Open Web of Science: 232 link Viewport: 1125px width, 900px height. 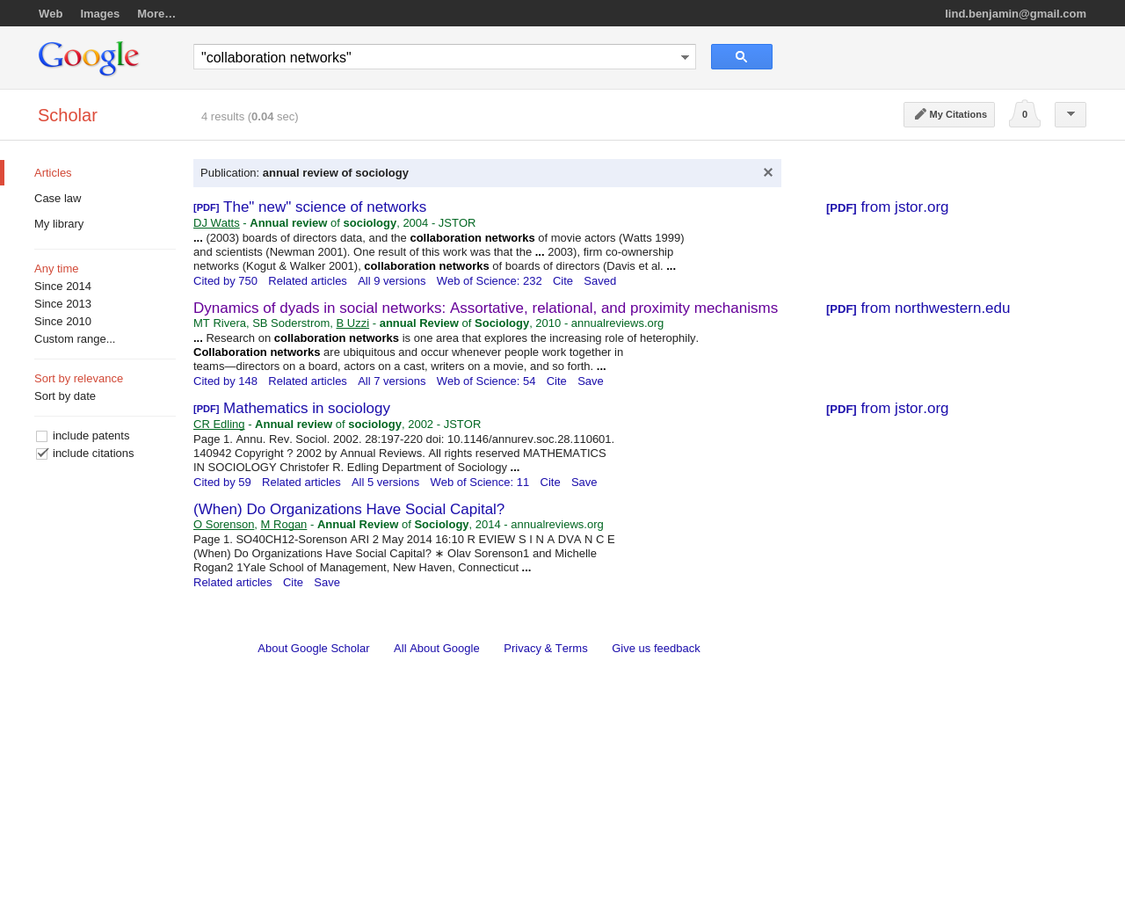point(489,281)
